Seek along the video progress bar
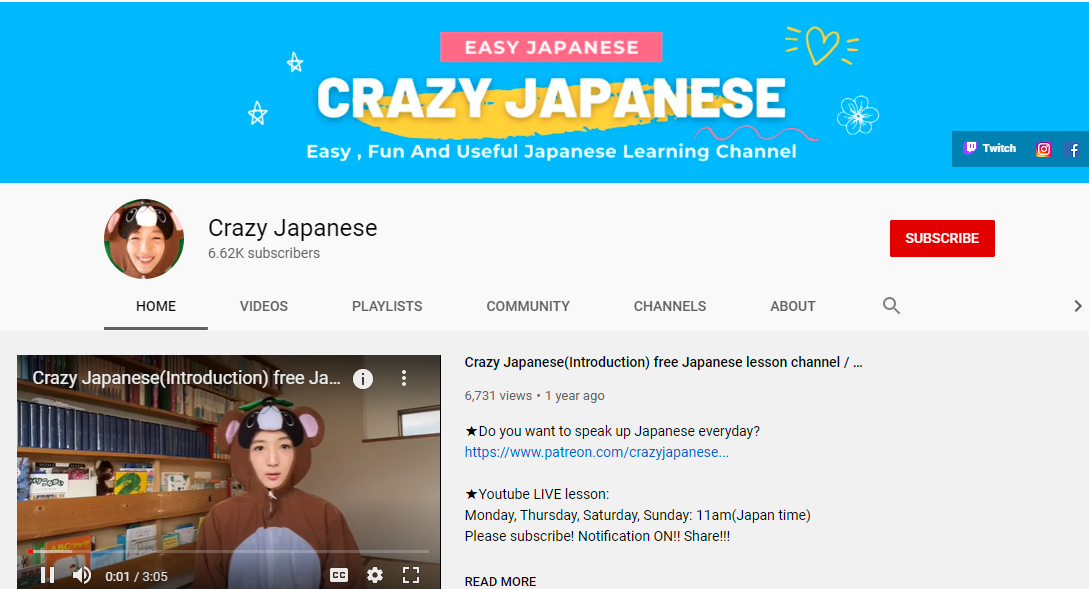 229,551
